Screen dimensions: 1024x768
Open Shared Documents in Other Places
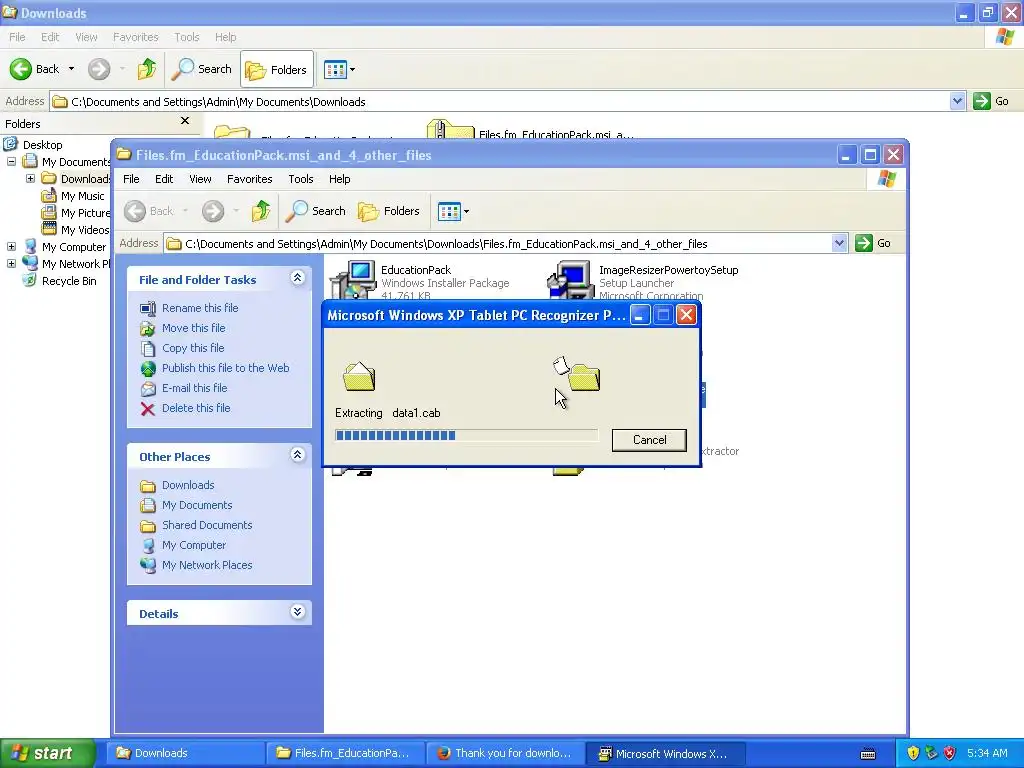[x=207, y=525]
